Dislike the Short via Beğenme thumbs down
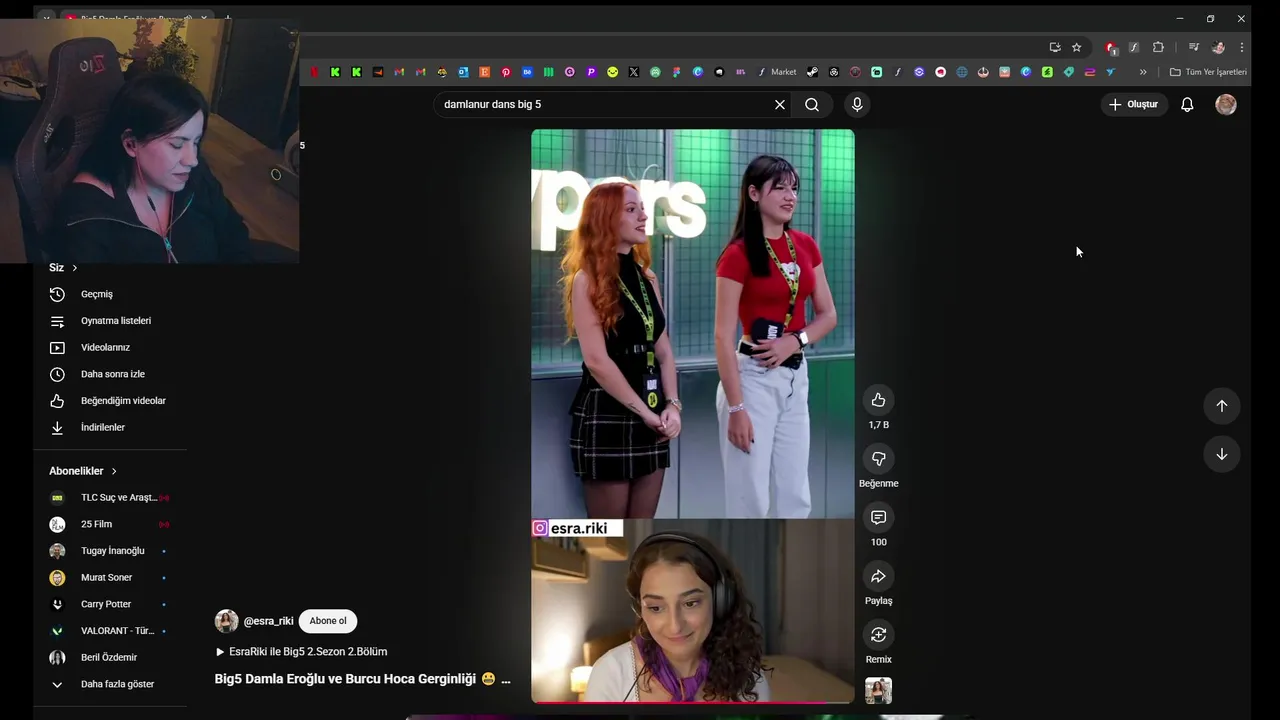This screenshot has width=1280, height=720. click(x=878, y=459)
